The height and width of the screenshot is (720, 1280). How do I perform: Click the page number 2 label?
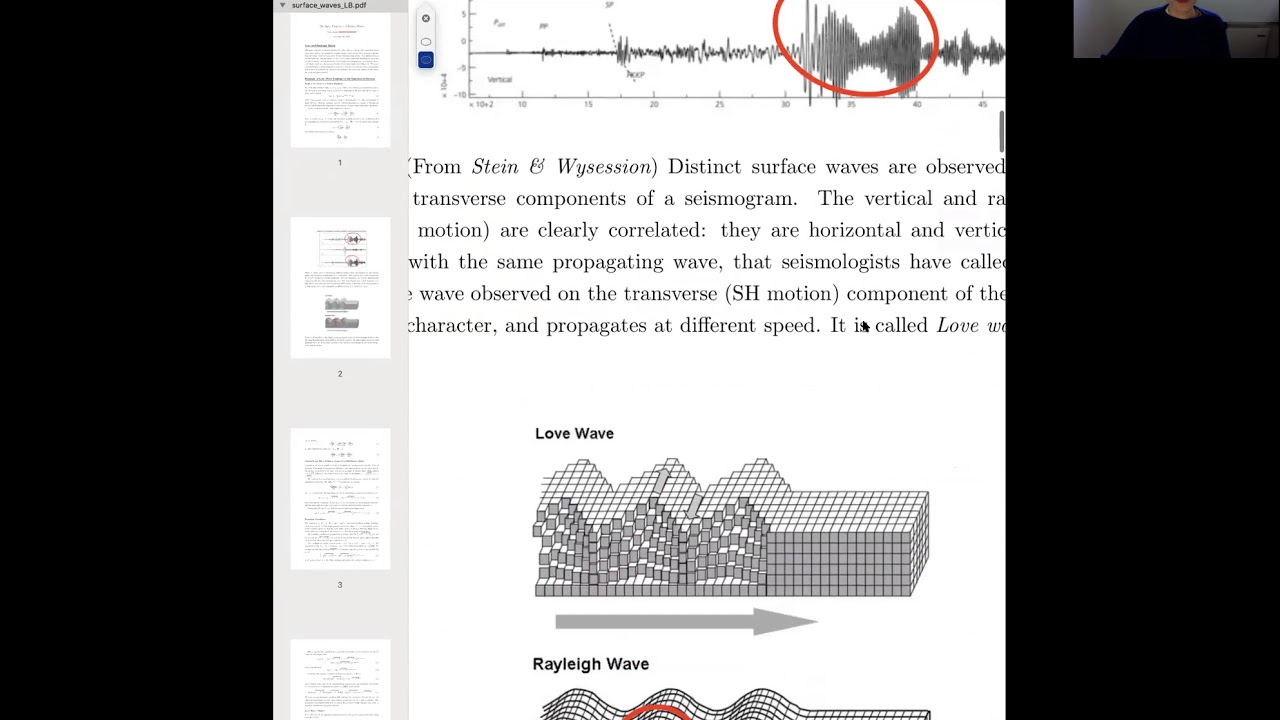click(340, 374)
